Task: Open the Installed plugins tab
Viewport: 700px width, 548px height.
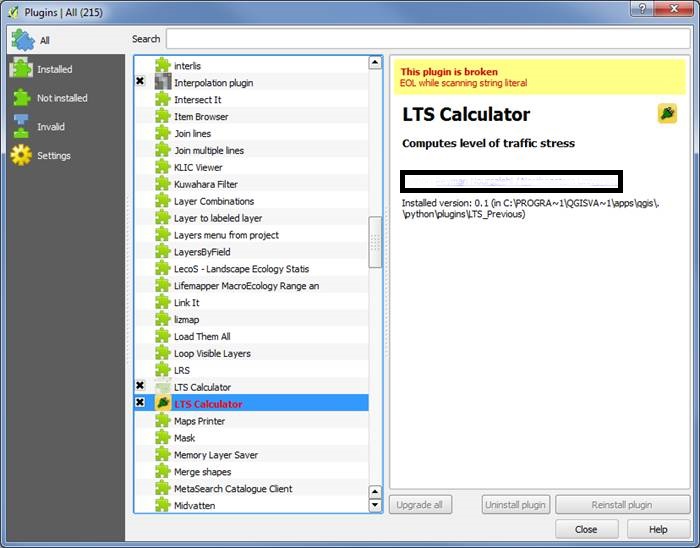Action: point(67,69)
